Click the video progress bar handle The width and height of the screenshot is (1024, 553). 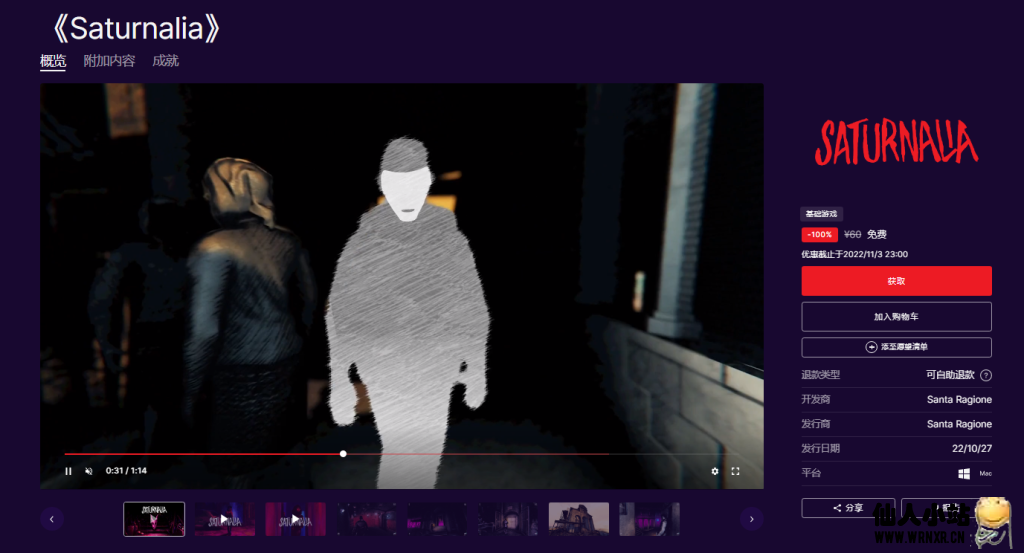pyautogui.click(x=343, y=454)
